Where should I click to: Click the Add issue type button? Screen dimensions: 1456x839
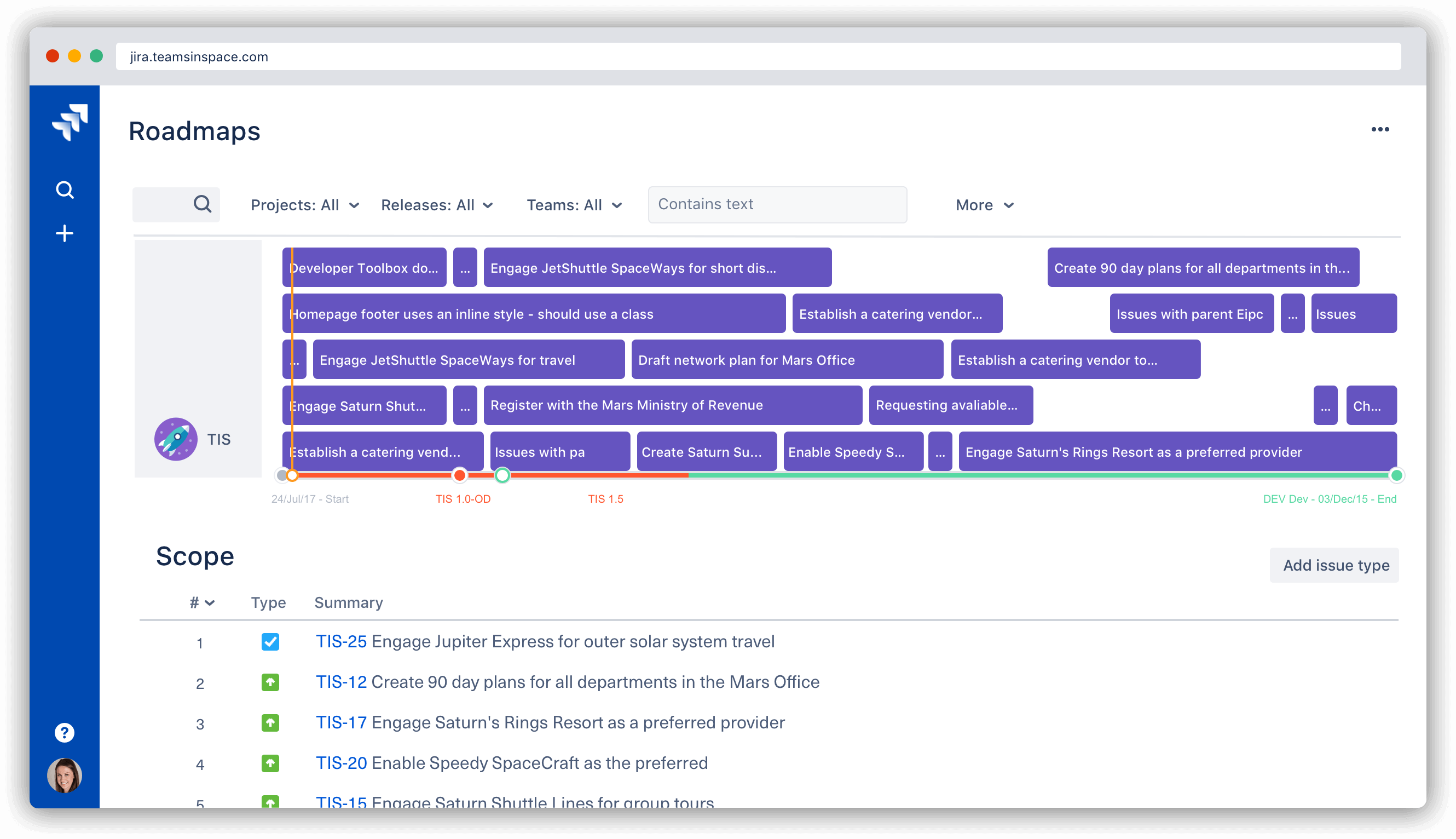pyautogui.click(x=1336, y=565)
